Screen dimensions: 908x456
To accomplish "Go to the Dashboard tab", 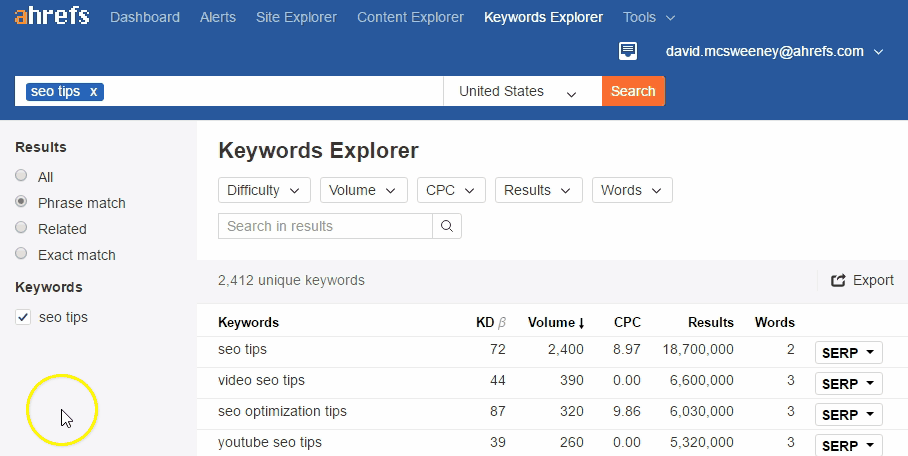I will 145,17.
